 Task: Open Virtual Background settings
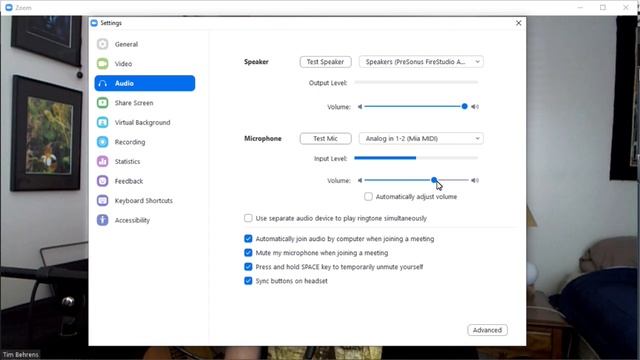pos(144,122)
